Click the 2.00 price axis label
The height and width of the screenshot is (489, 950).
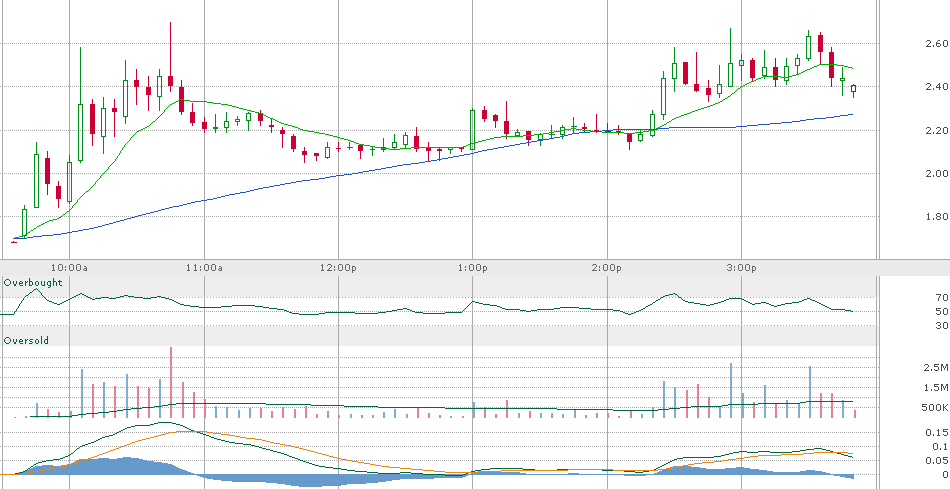click(937, 173)
